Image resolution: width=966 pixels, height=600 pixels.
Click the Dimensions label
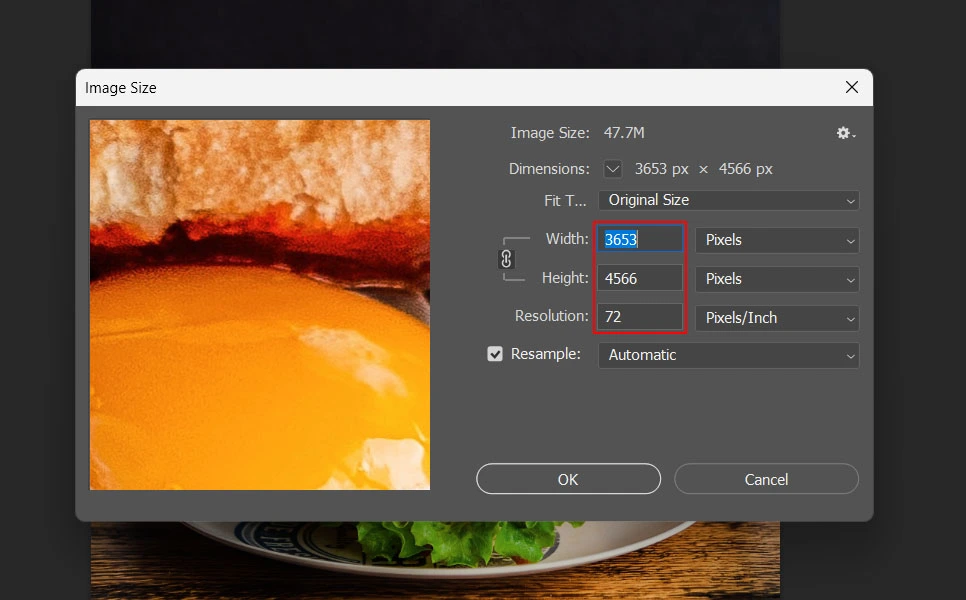(548, 169)
